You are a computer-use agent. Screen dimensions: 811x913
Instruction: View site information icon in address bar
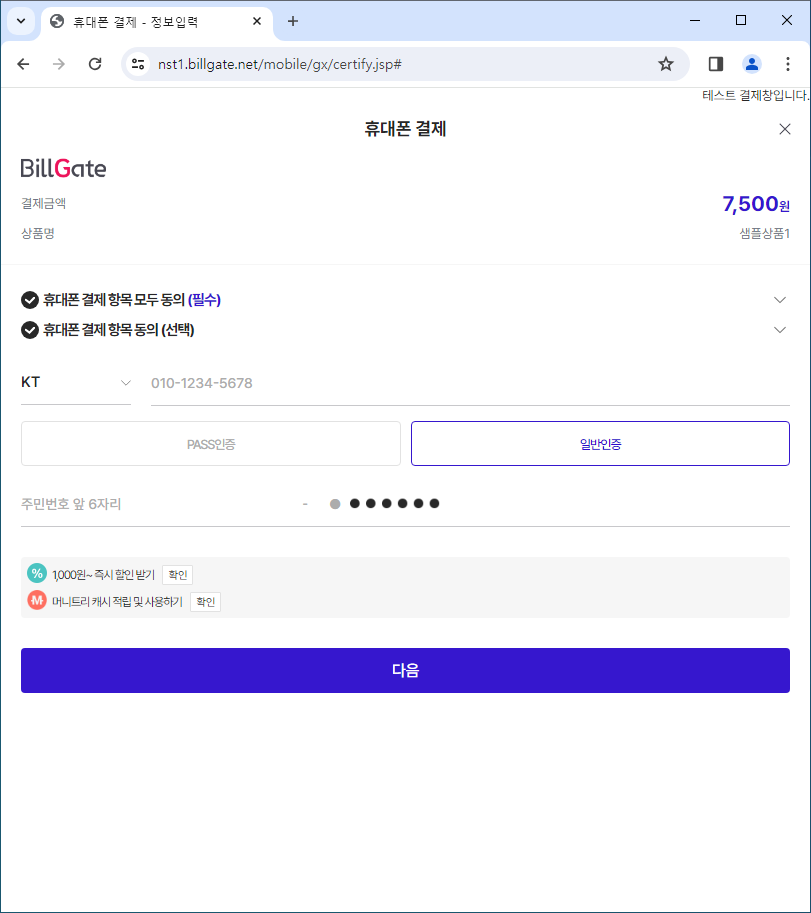point(138,64)
